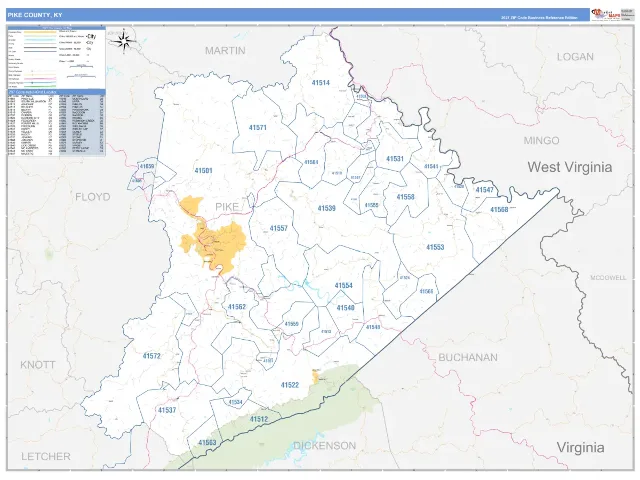Screen dimensions: 640x480
Task: Select ZIP code label 41522
Action: (x=290, y=385)
